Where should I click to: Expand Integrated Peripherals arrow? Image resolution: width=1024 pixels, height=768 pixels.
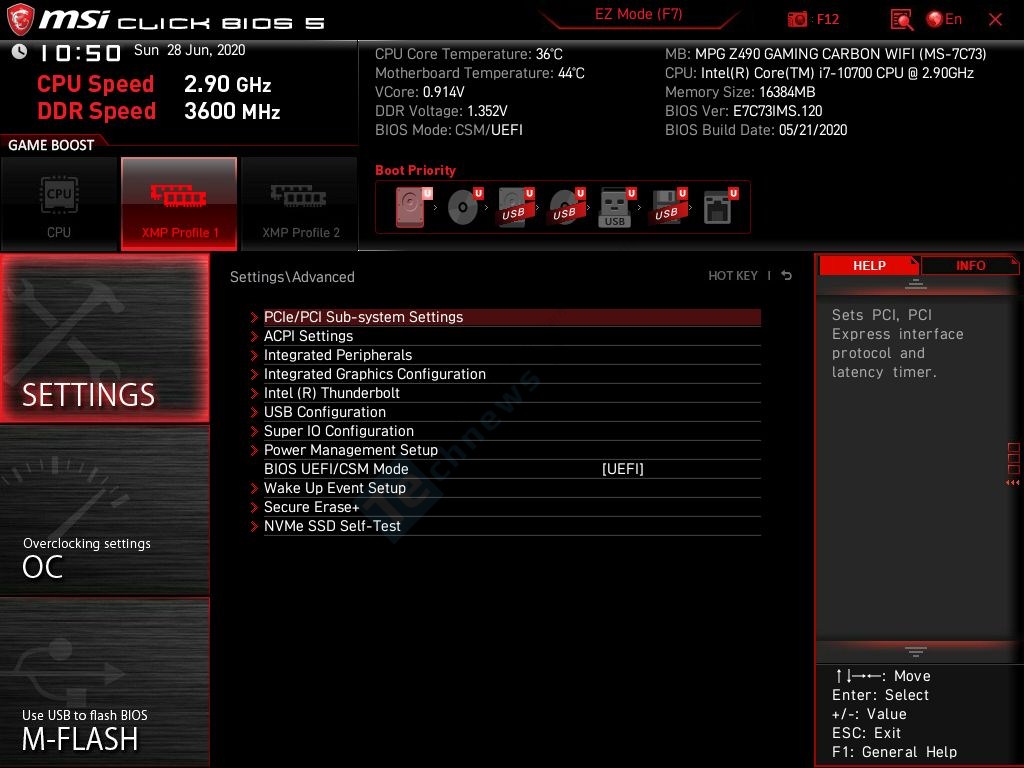pos(255,355)
